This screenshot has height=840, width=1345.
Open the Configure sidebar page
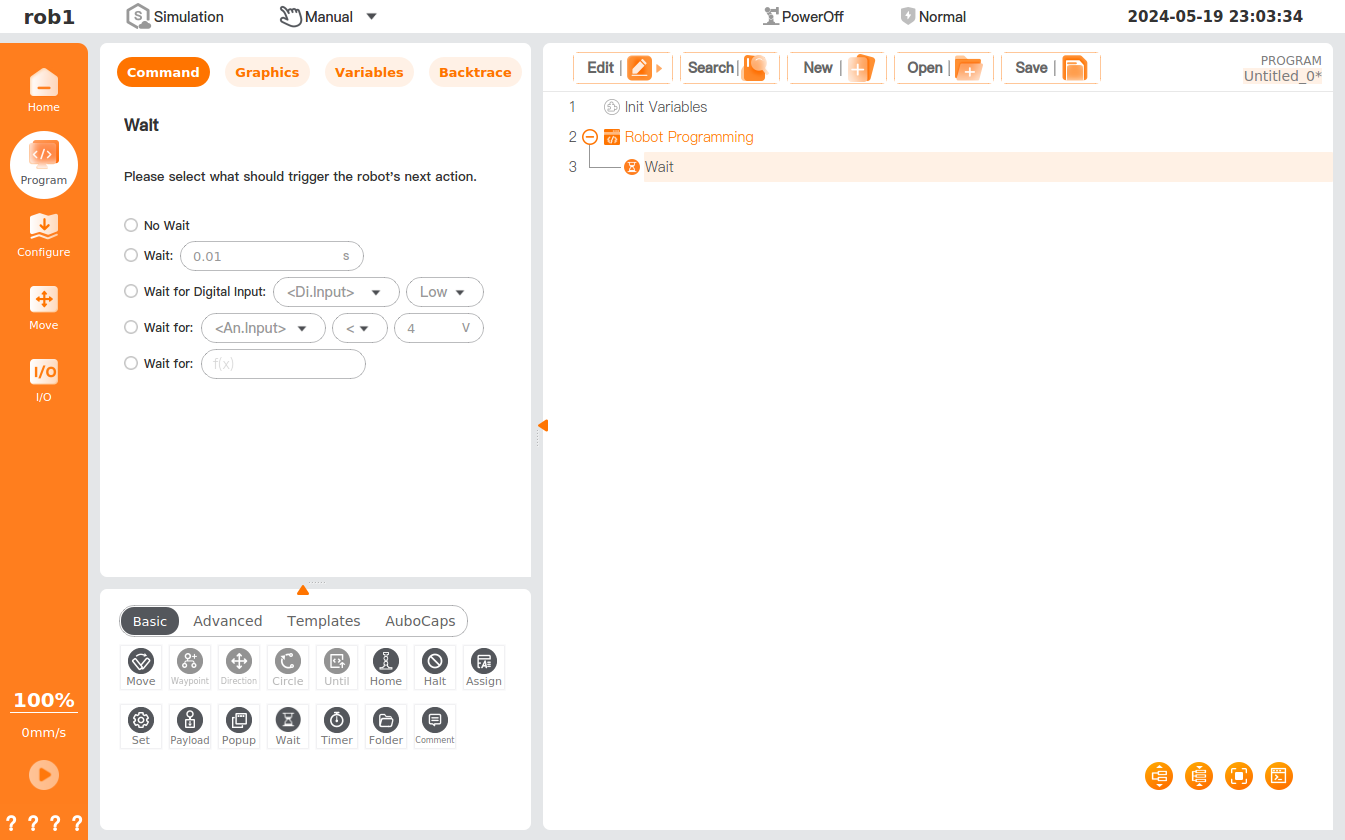(44, 236)
